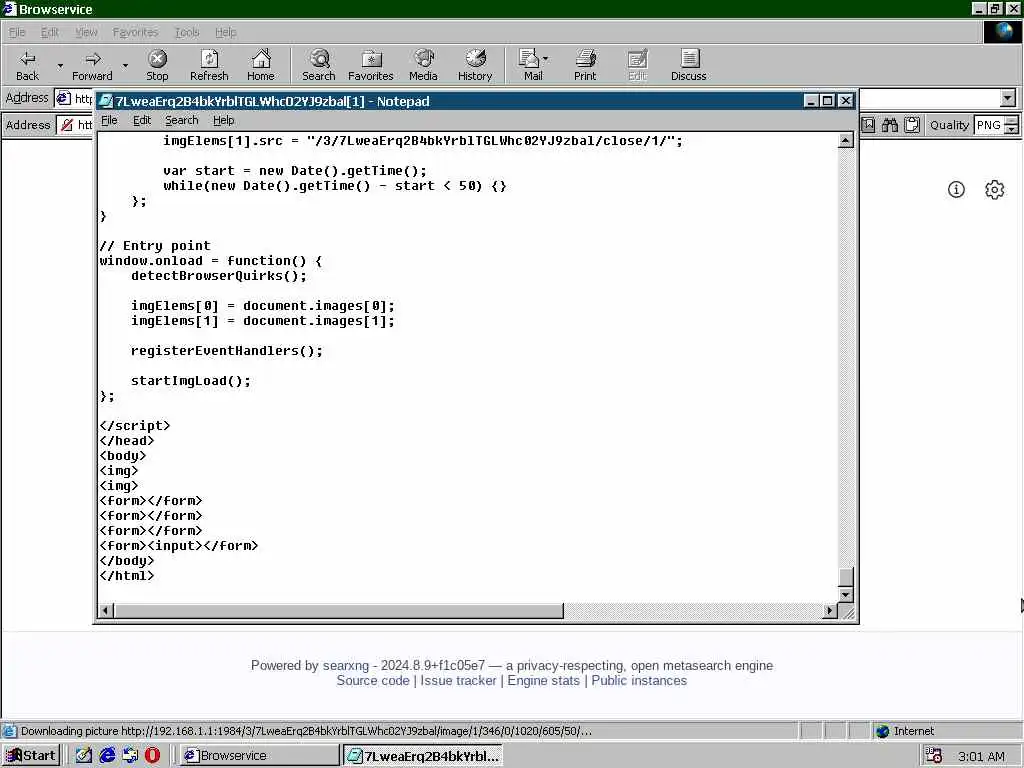The height and width of the screenshot is (768, 1024).
Task: Open the Windows Start menu
Action: 31,756
